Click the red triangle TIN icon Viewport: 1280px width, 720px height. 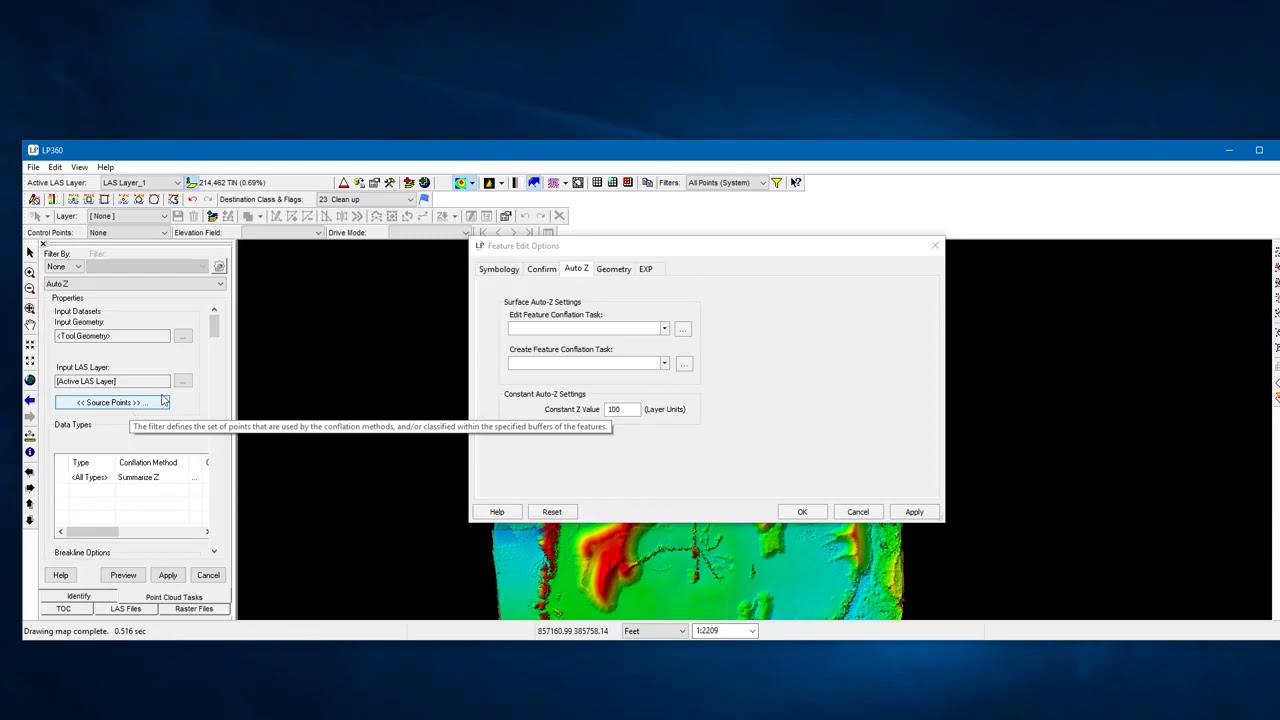tap(343, 183)
